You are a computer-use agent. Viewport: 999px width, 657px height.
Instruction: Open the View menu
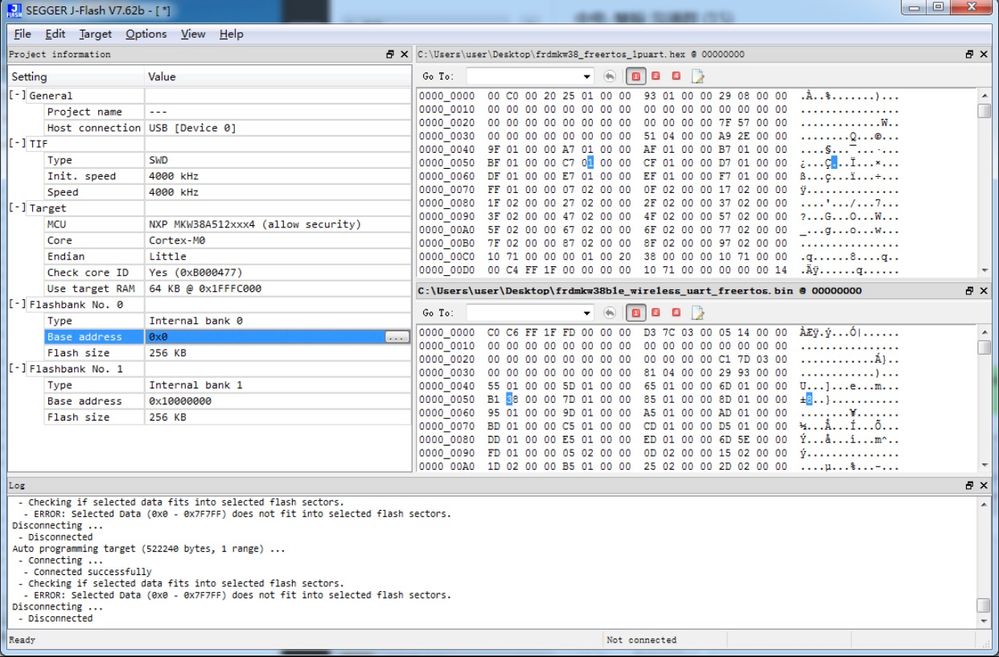[x=193, y=34]
